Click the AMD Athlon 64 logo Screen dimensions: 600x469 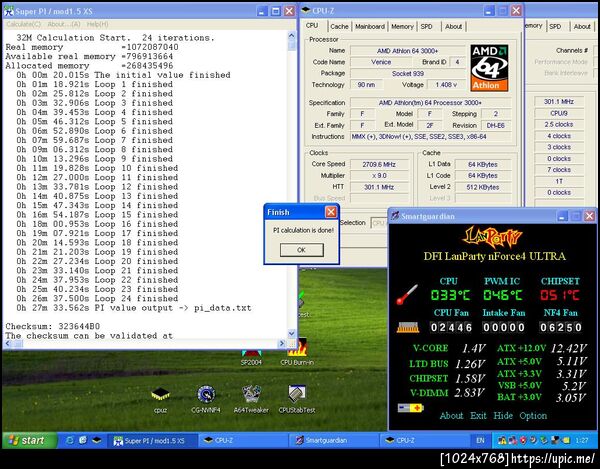click(489, 68)
